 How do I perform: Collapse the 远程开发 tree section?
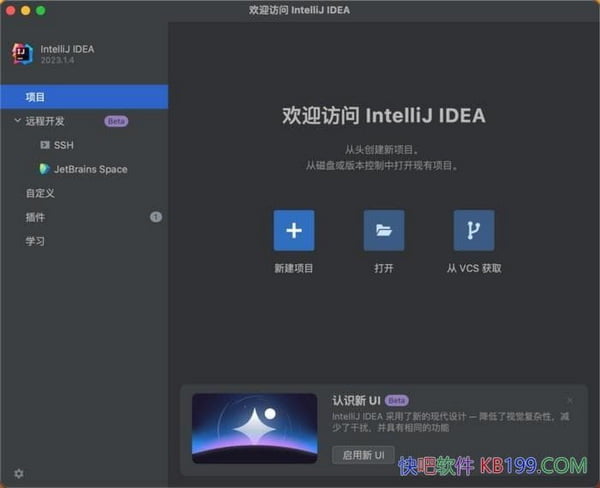pos(17,121)
